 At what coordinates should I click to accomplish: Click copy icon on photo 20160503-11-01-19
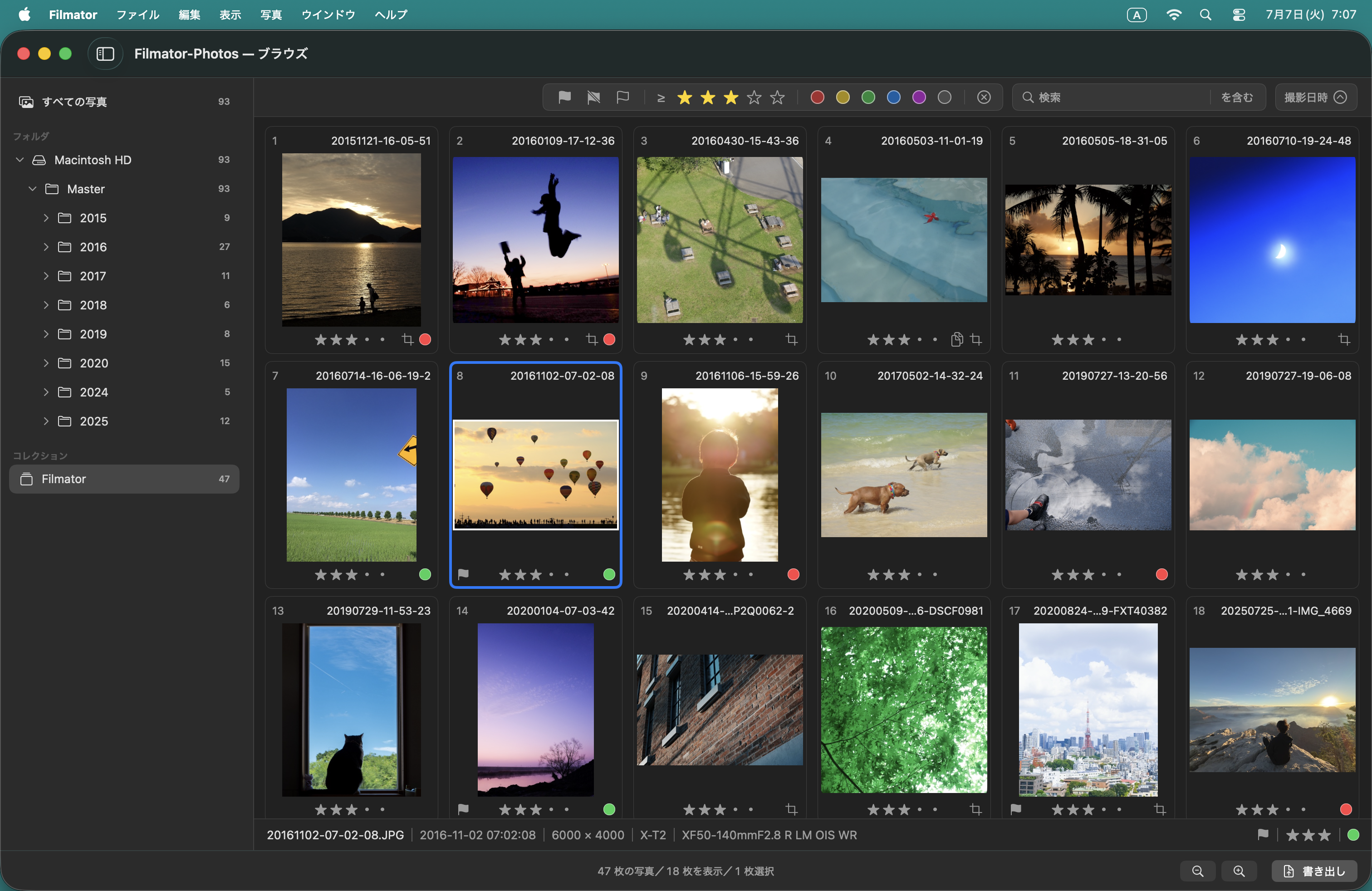(957, 339)
